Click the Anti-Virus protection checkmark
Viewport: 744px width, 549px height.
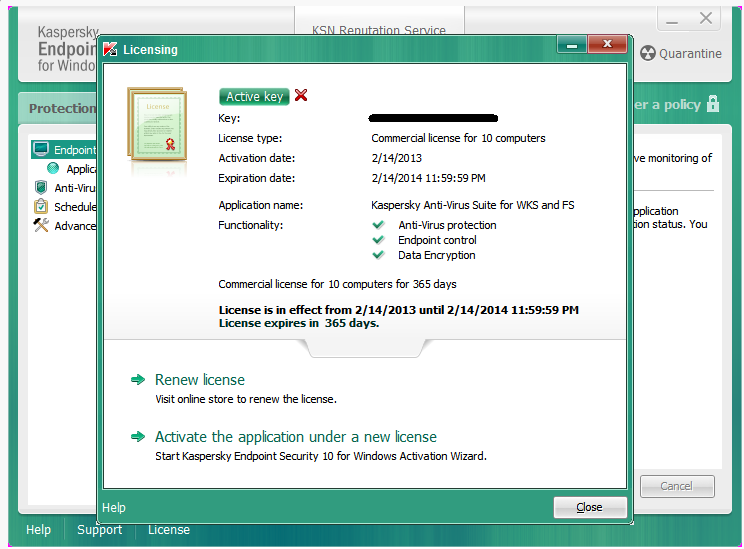[378, 225]
